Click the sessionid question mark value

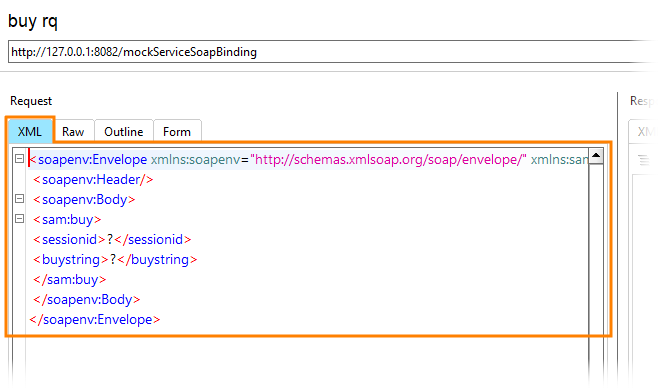(x=110, y=239)
